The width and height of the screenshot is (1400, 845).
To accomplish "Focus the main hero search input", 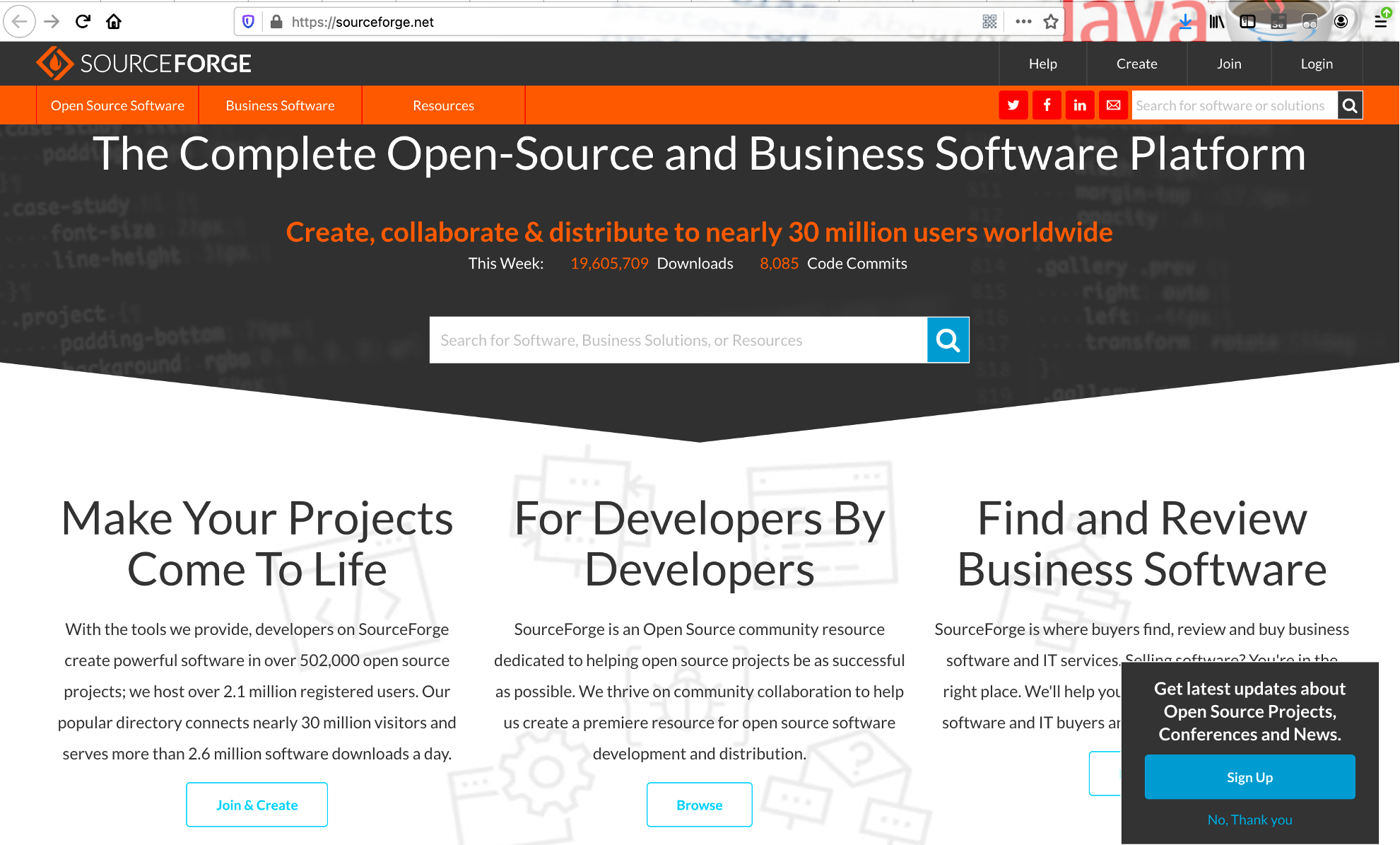I will click(x=678, y=340).
